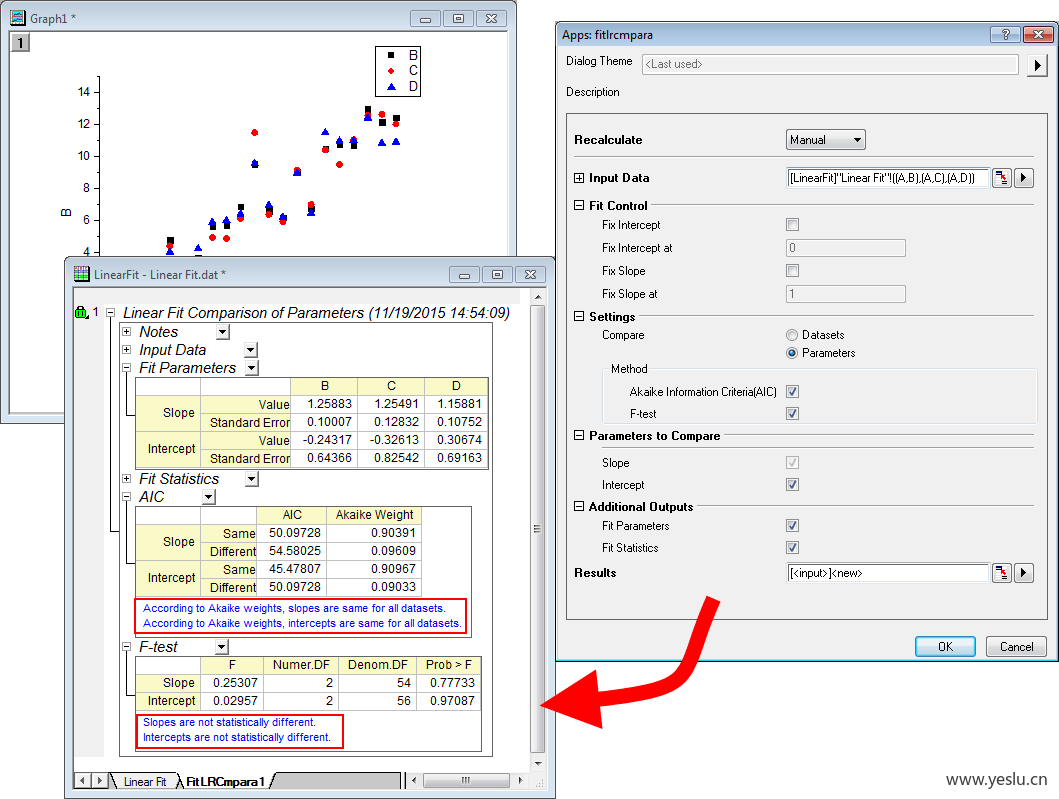Select the Datasets compare option
This screenshot has width=1059, height=799.
click(x=792, y=335)
